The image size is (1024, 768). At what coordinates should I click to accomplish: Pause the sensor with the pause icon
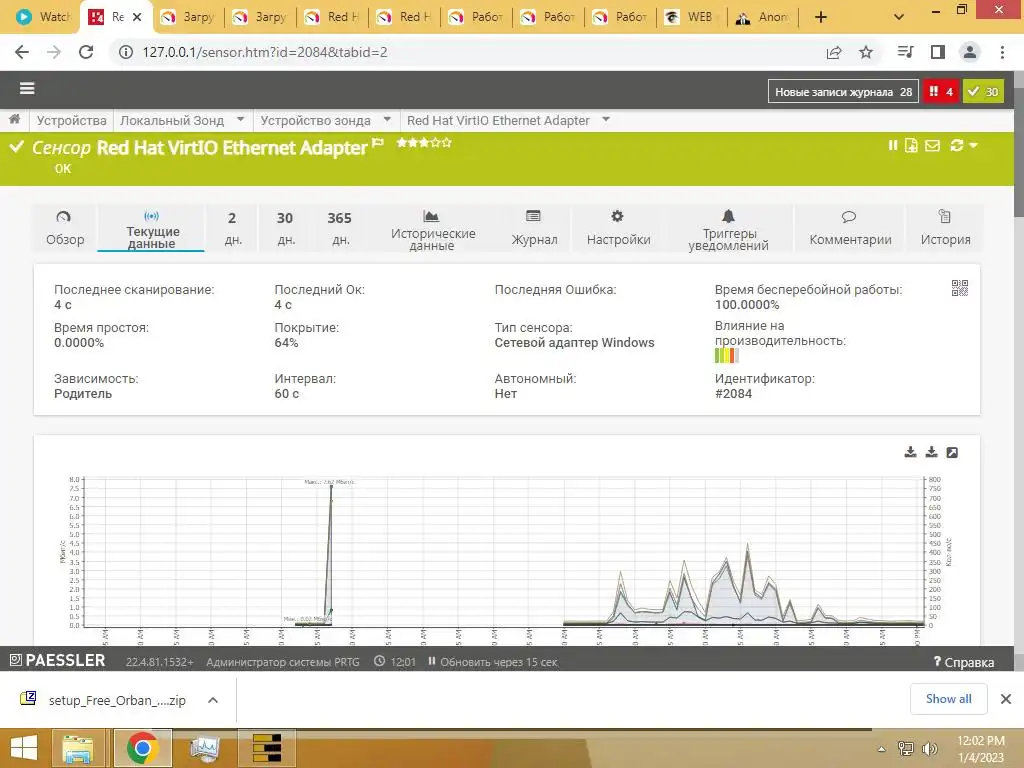click(x=893, y=145)
